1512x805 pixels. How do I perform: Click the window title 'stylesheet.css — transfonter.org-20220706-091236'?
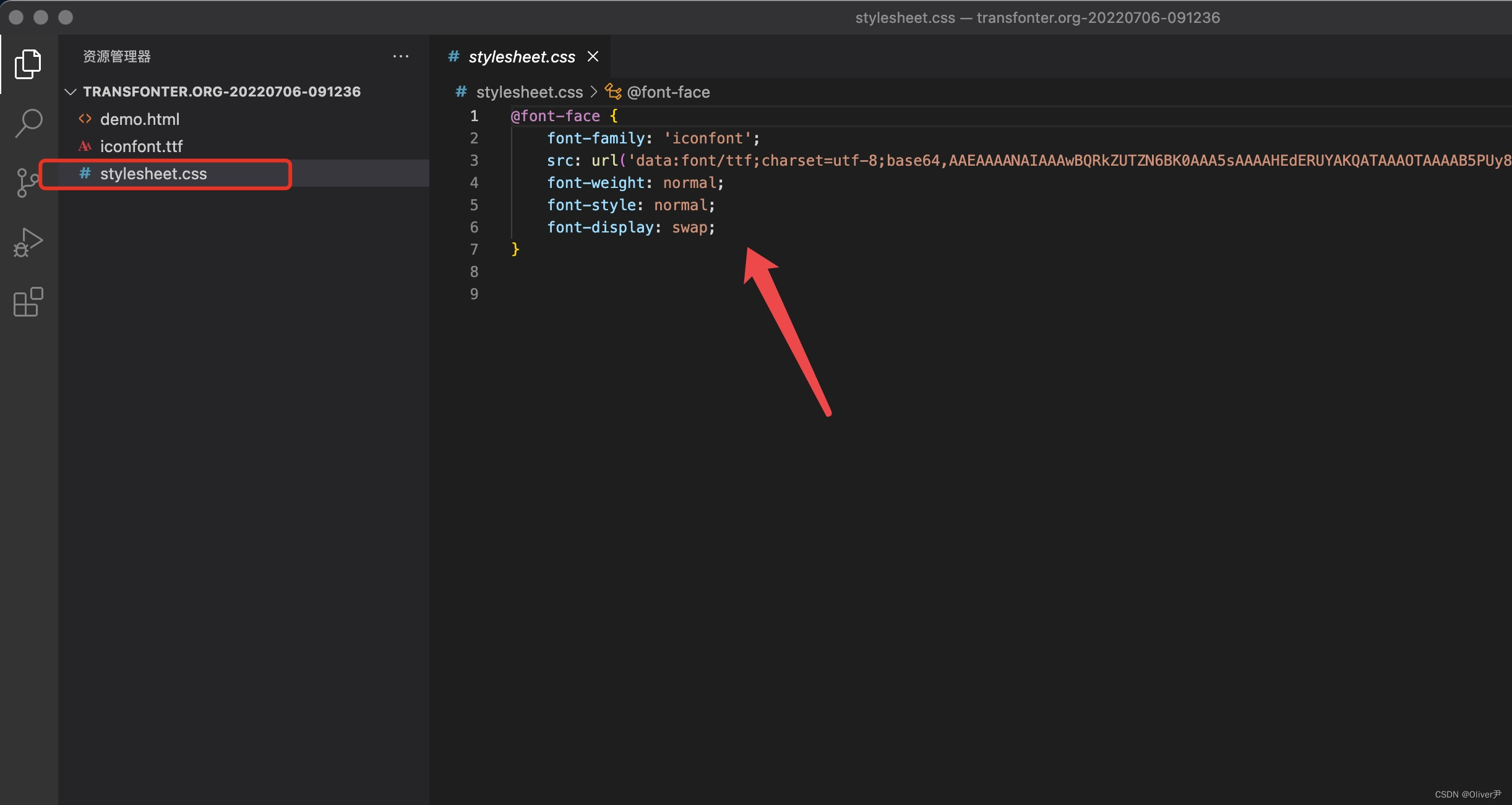tap(1037, 17)
